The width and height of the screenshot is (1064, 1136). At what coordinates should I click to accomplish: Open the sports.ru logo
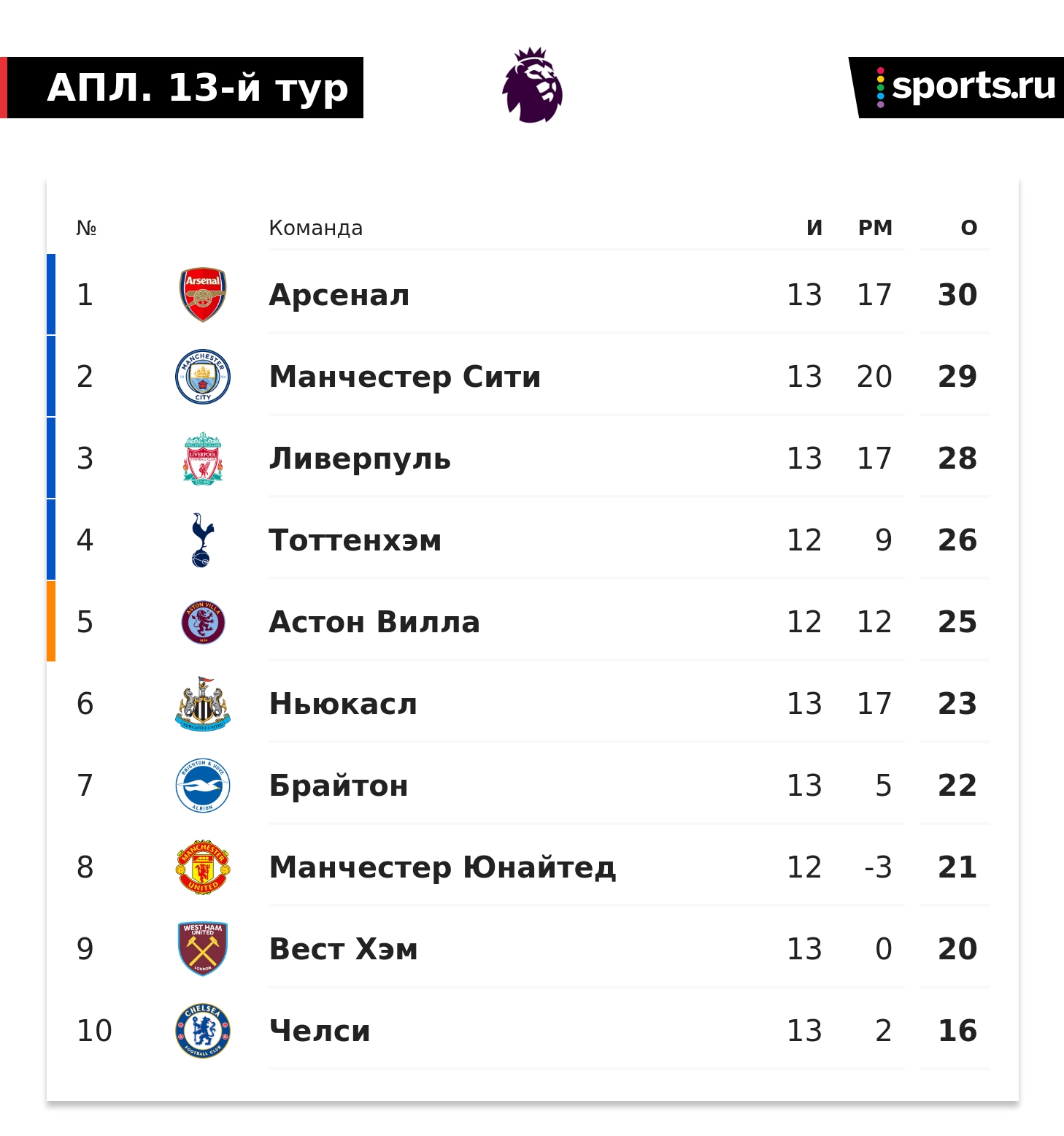[965, 87]
